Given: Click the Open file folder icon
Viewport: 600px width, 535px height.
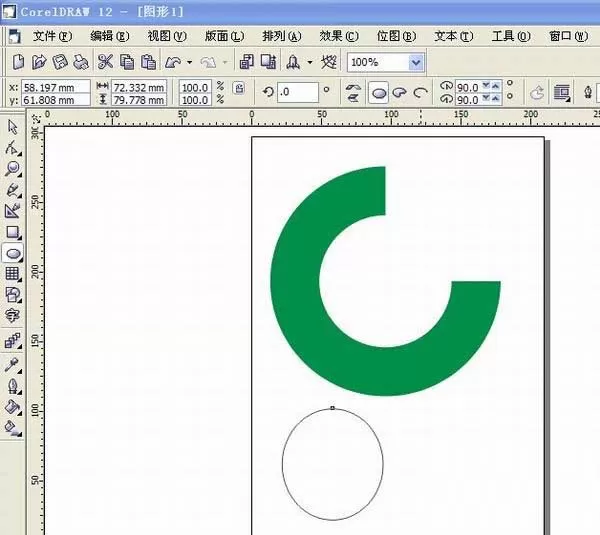Looking at the screenshot, I should click(39, 62).
